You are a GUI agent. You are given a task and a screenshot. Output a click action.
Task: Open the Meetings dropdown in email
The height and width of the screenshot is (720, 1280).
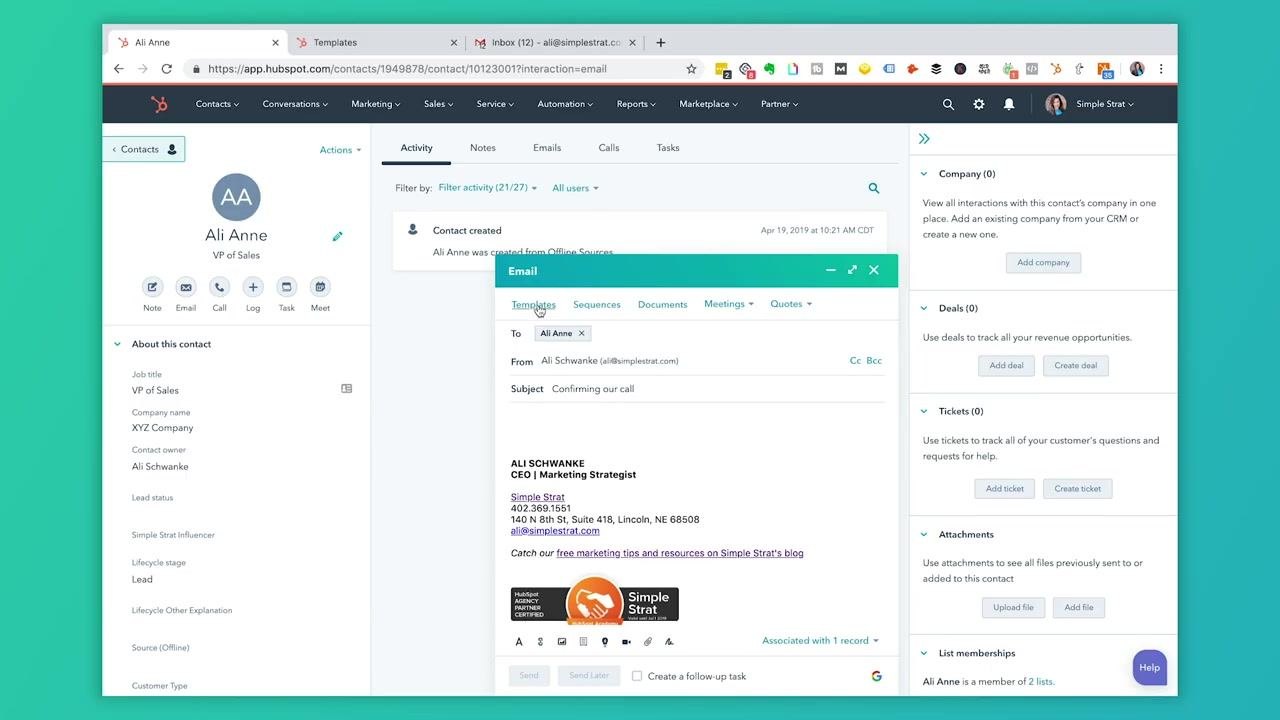pos(729,304)
